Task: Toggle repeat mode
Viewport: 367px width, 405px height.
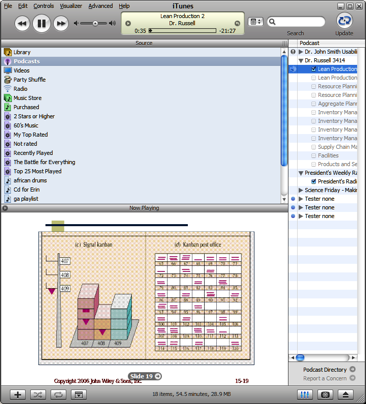Action: pyautogui.click(x=58, y=395)
